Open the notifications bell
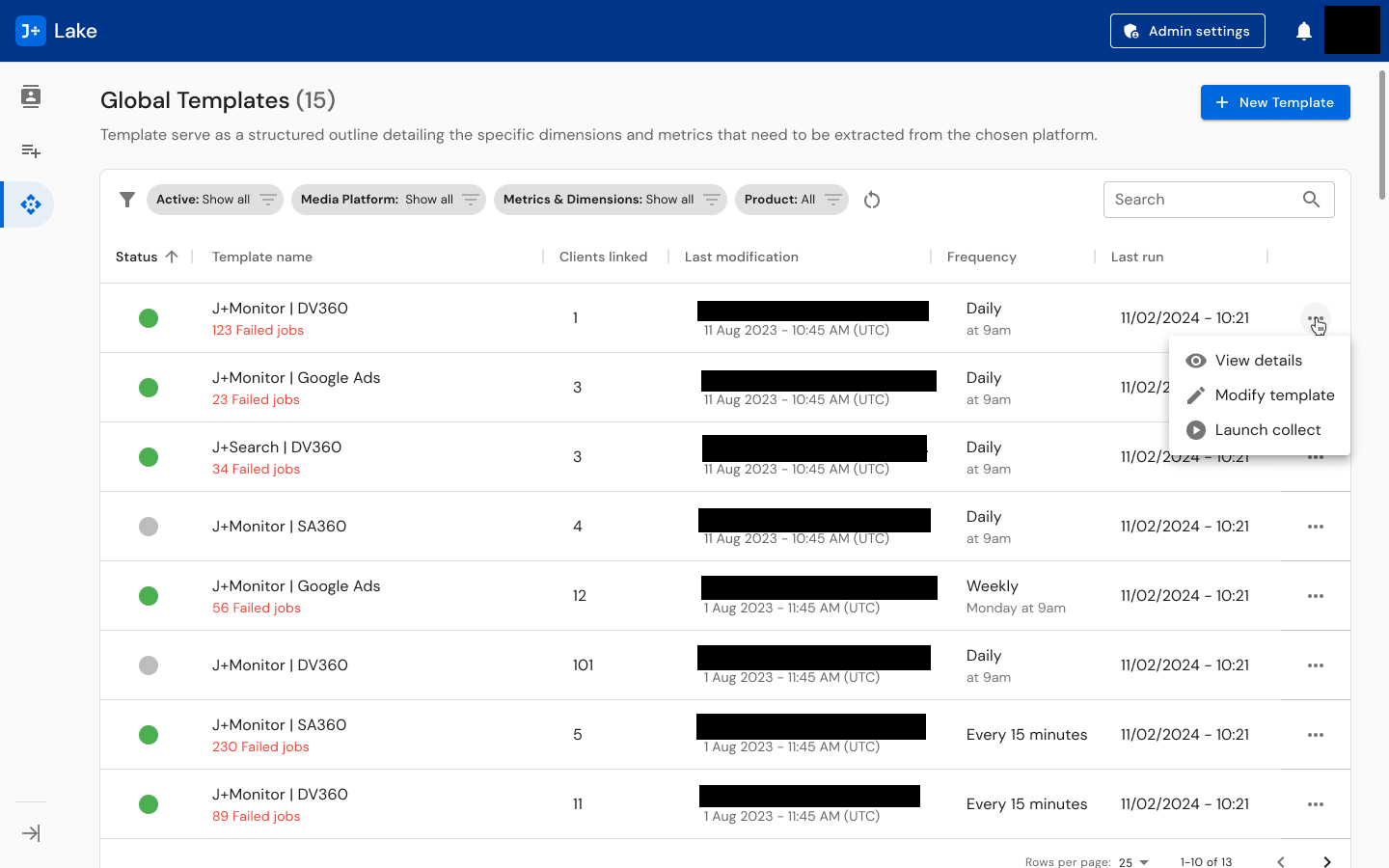The width and height of the screenshot is (1389, 868). point(1303,30)
